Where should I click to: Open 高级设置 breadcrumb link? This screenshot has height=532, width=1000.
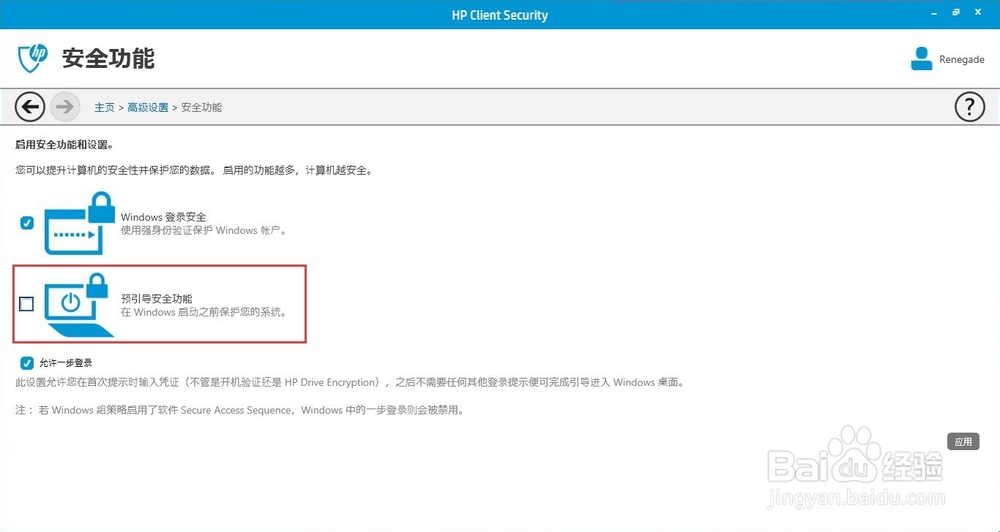pos(148,107)
